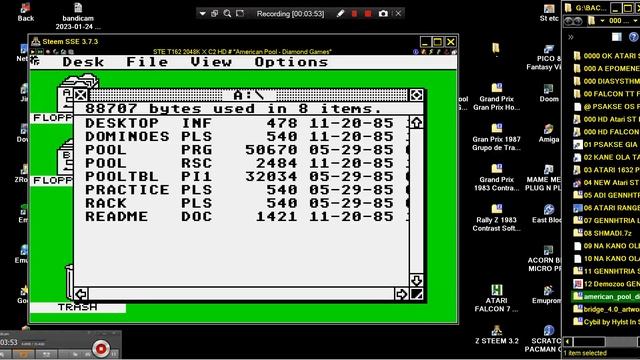Screen dimensions: 640x360
Task: Click the Bandicam pencil draw icon
Action: click(340, 13)
